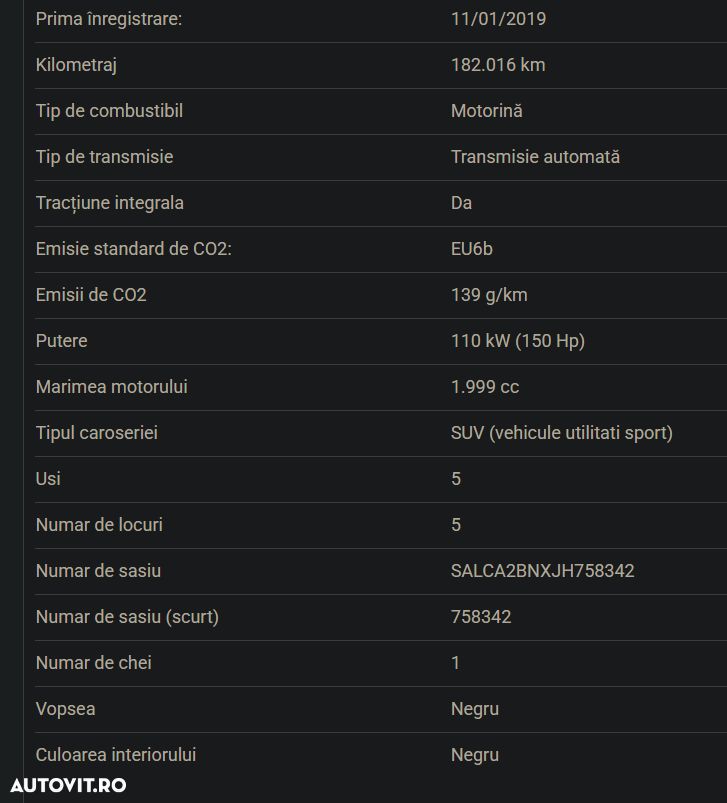Click the Transmisie automată value
727x803 pixels.
pos(535,157)
